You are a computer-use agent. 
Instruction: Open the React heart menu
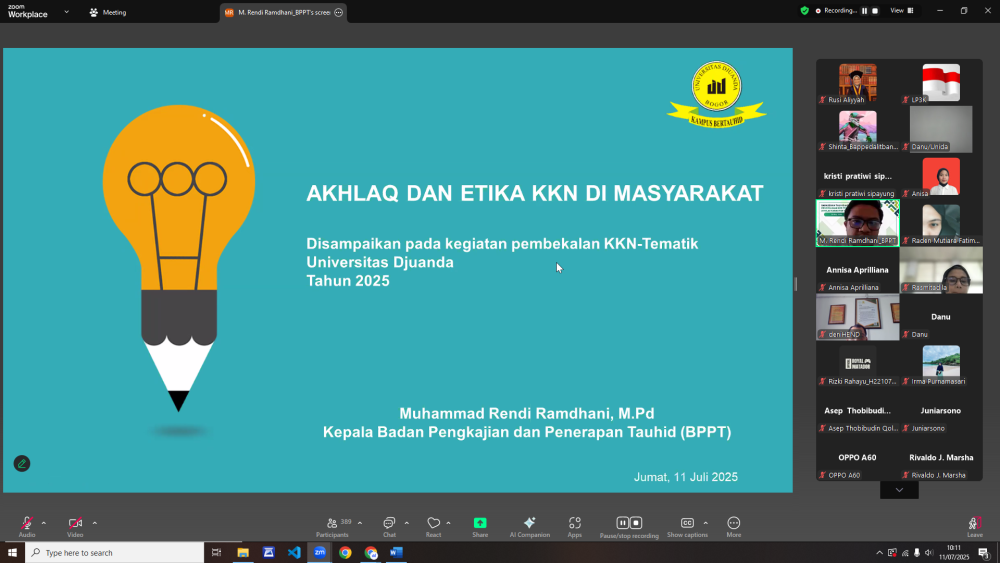pos(434,527)
